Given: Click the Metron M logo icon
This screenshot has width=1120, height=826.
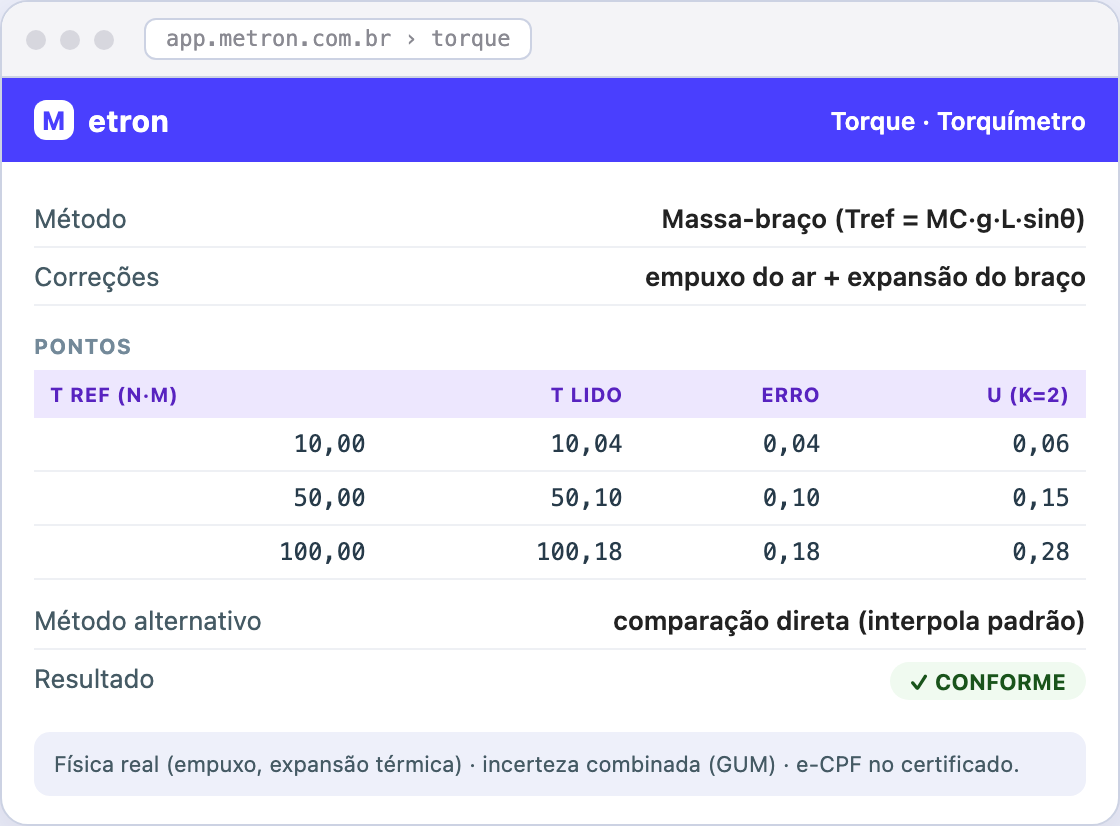Looking at the screenshot, I should click(x=54, y=121).
